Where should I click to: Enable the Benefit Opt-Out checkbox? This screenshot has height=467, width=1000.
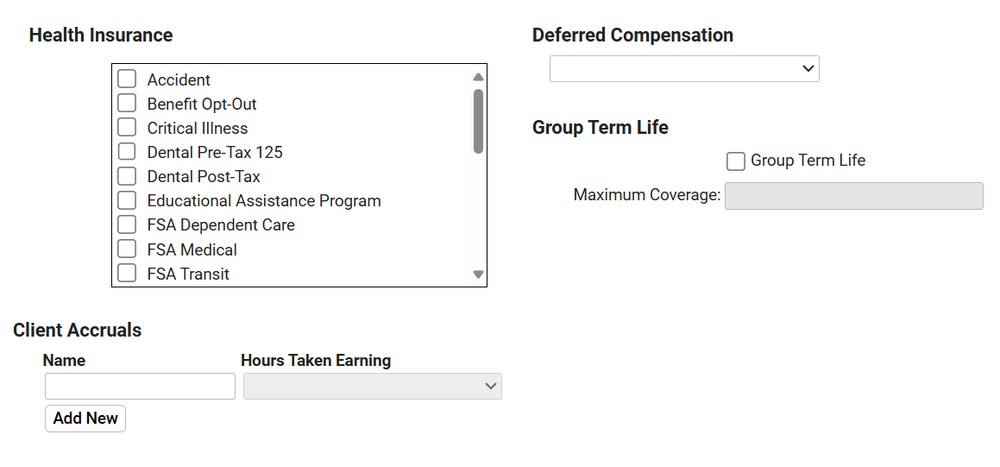tap(127, 103)
